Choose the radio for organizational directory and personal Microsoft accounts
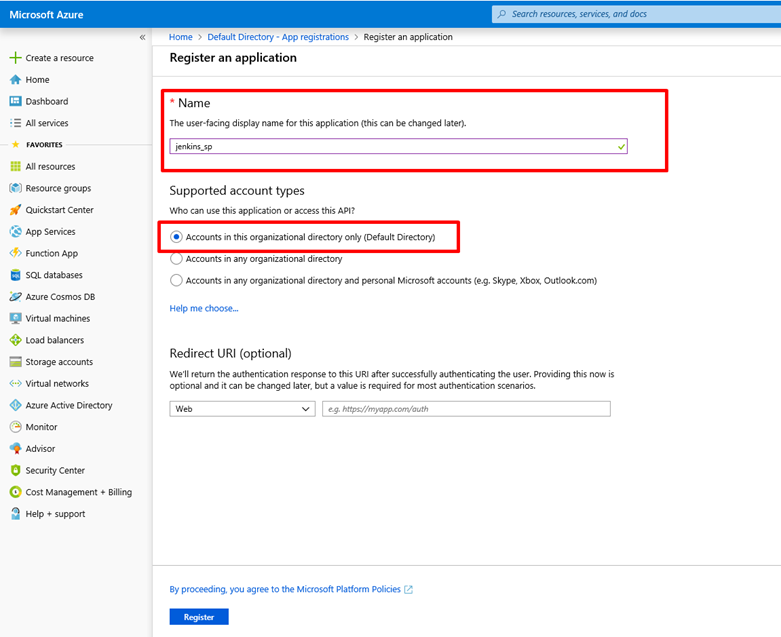Viewport: 781px width, 637px height. 176,280
